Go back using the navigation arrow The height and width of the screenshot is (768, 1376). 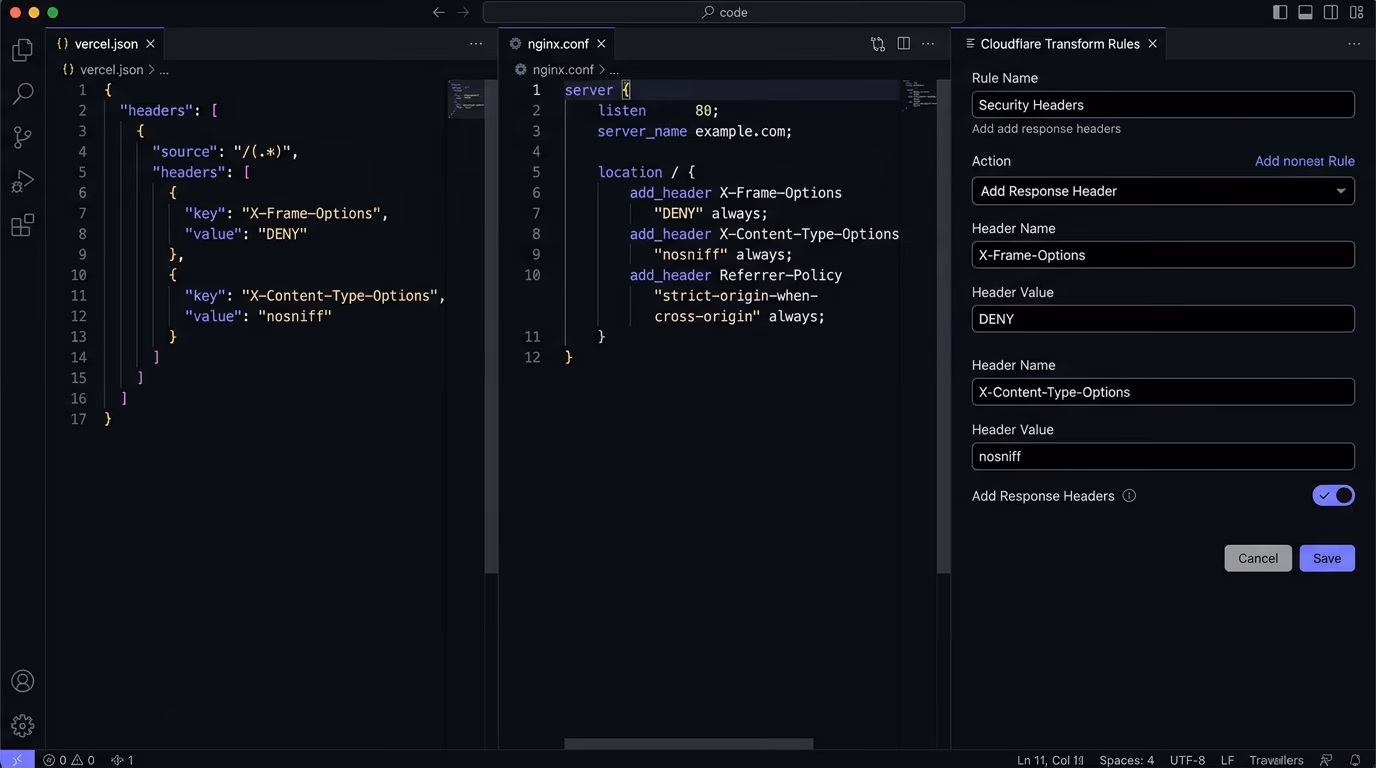[438, 12]
